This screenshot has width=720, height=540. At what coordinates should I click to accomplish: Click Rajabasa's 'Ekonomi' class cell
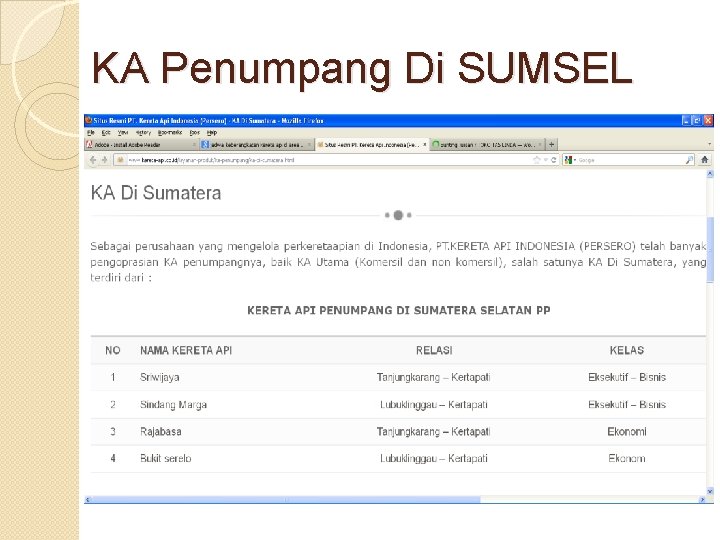point(627,432)
